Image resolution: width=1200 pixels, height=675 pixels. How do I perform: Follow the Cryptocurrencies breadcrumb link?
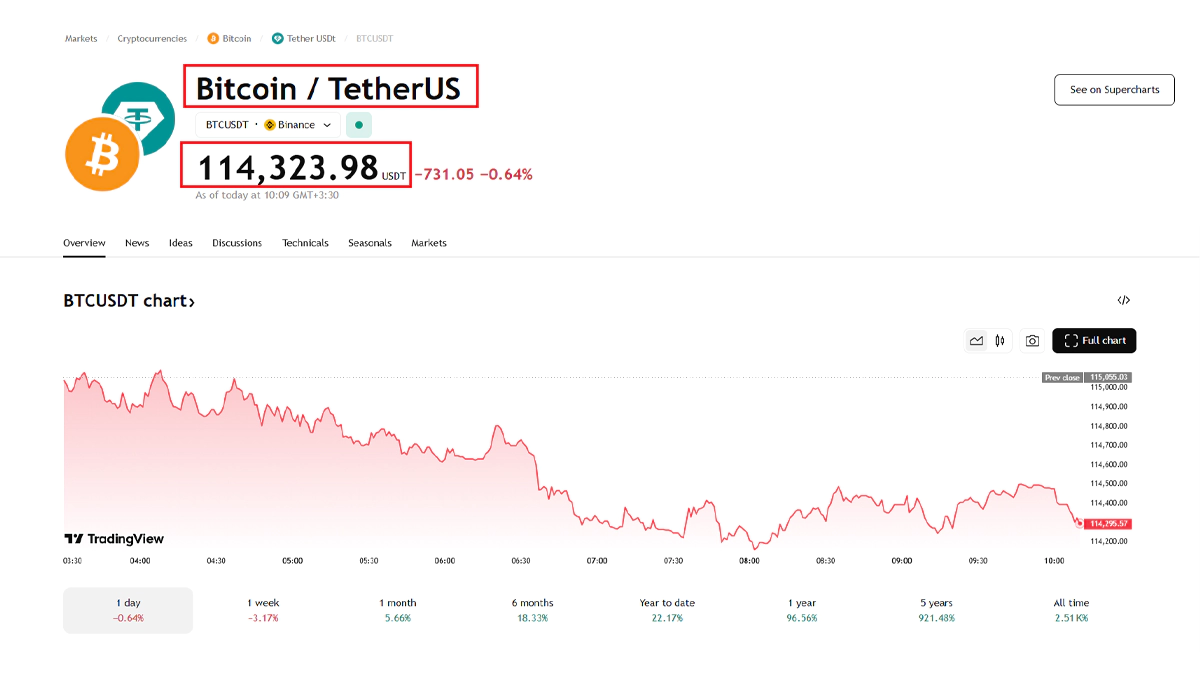coord(152,38)
